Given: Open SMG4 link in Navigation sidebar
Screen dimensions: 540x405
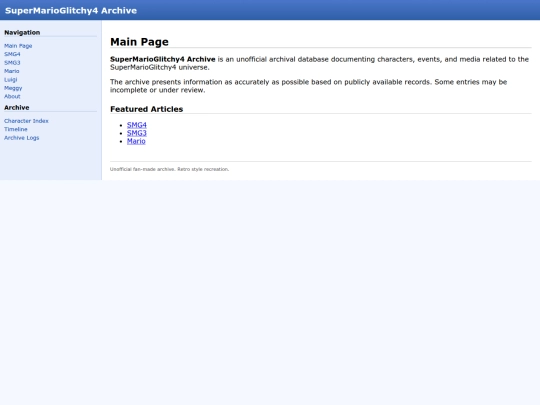Looking at the screenshot, I should point(12,54).
